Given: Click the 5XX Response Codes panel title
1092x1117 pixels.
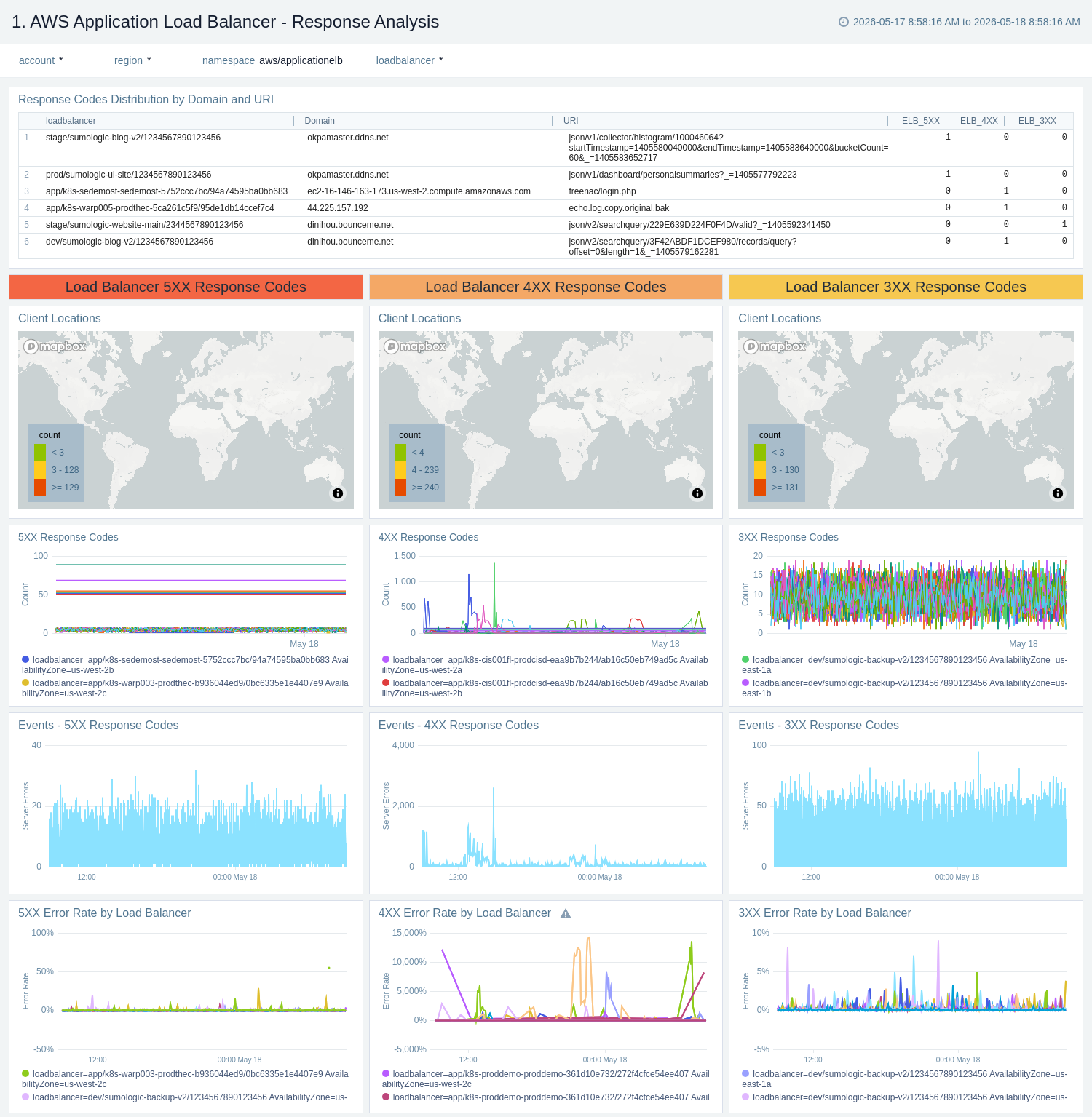Looking at the screenshot, I should point(68,537).
